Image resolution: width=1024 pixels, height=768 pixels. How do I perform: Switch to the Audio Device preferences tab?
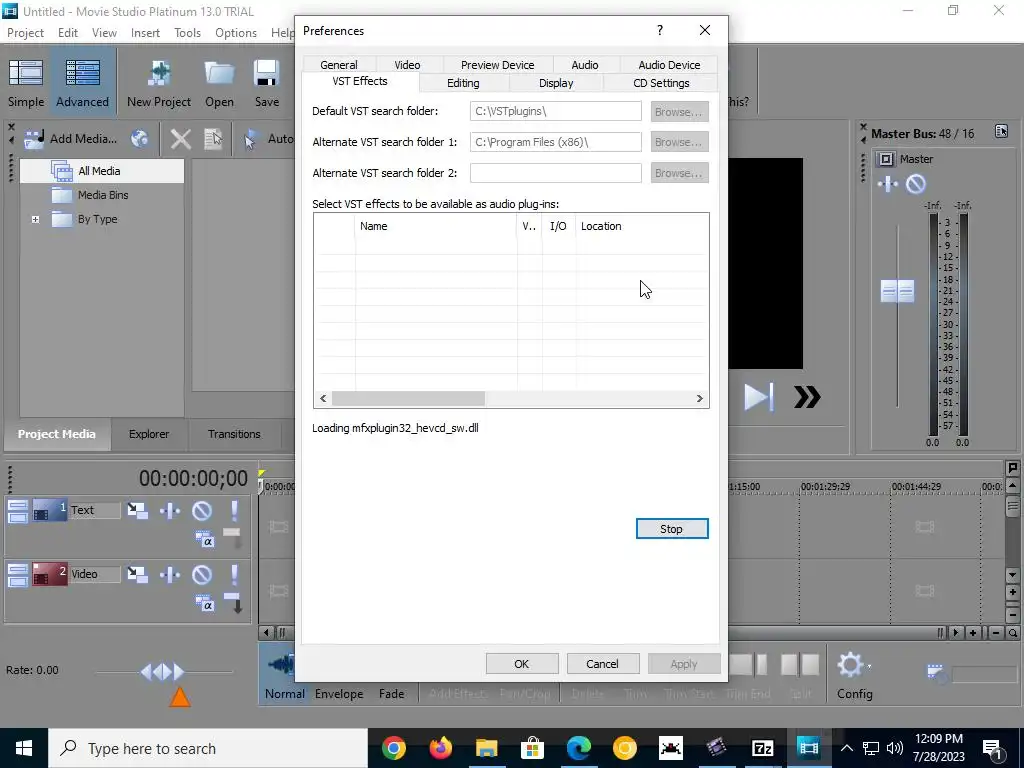(x=669, y=65)
